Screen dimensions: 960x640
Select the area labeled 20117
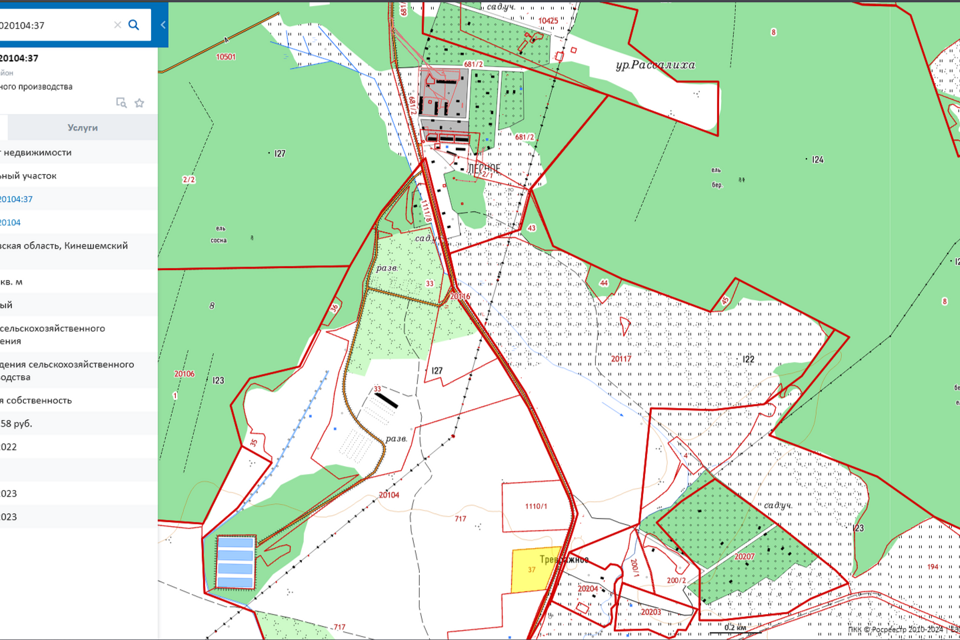click(x=623, y=359)
